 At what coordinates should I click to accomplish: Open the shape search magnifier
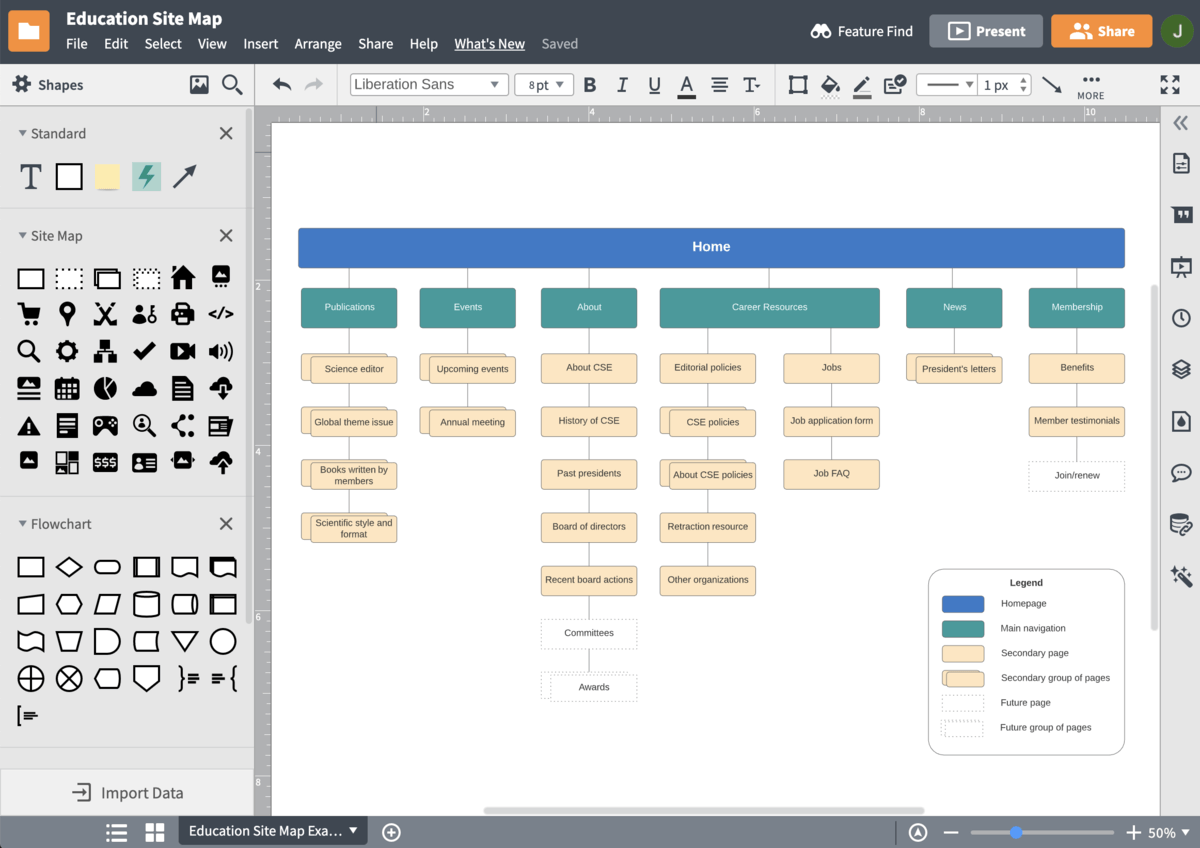[232, 85]
